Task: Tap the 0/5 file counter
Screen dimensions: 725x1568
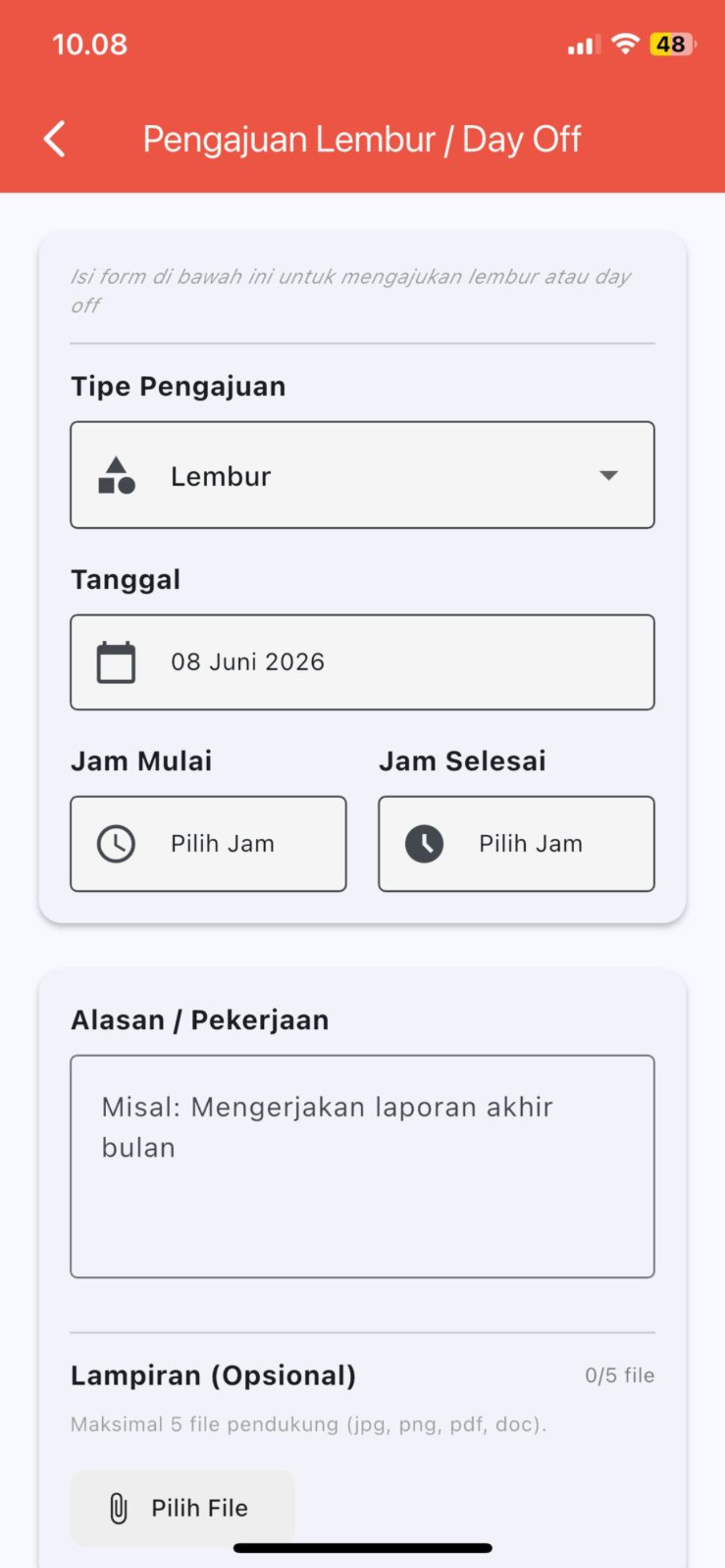Action: click(x=619, y=1375)
